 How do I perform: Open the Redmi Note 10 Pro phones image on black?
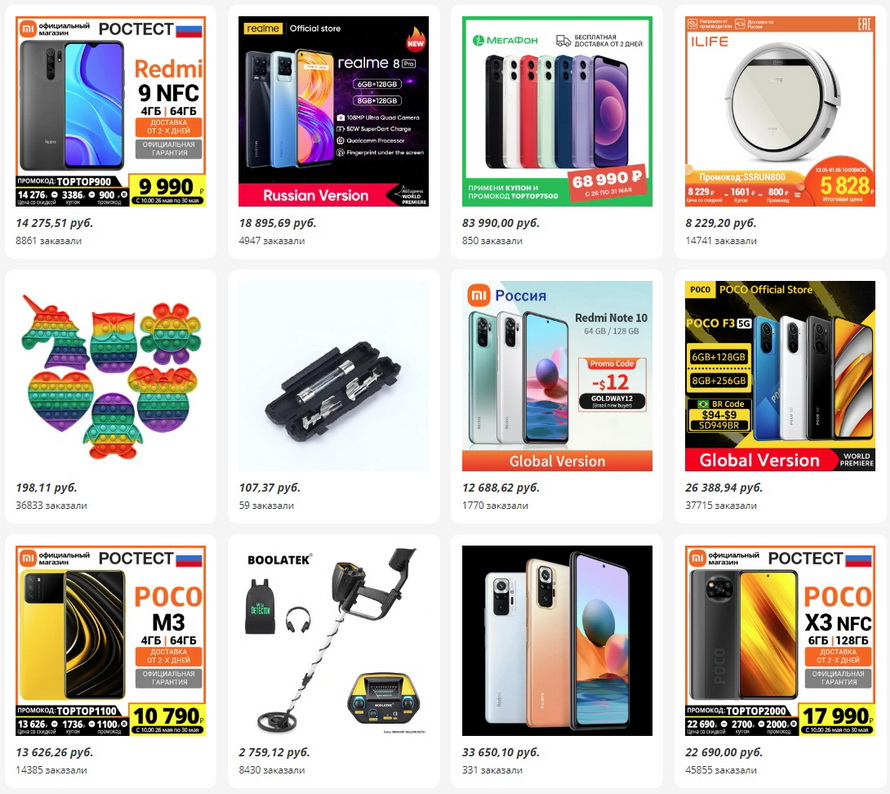557,641
